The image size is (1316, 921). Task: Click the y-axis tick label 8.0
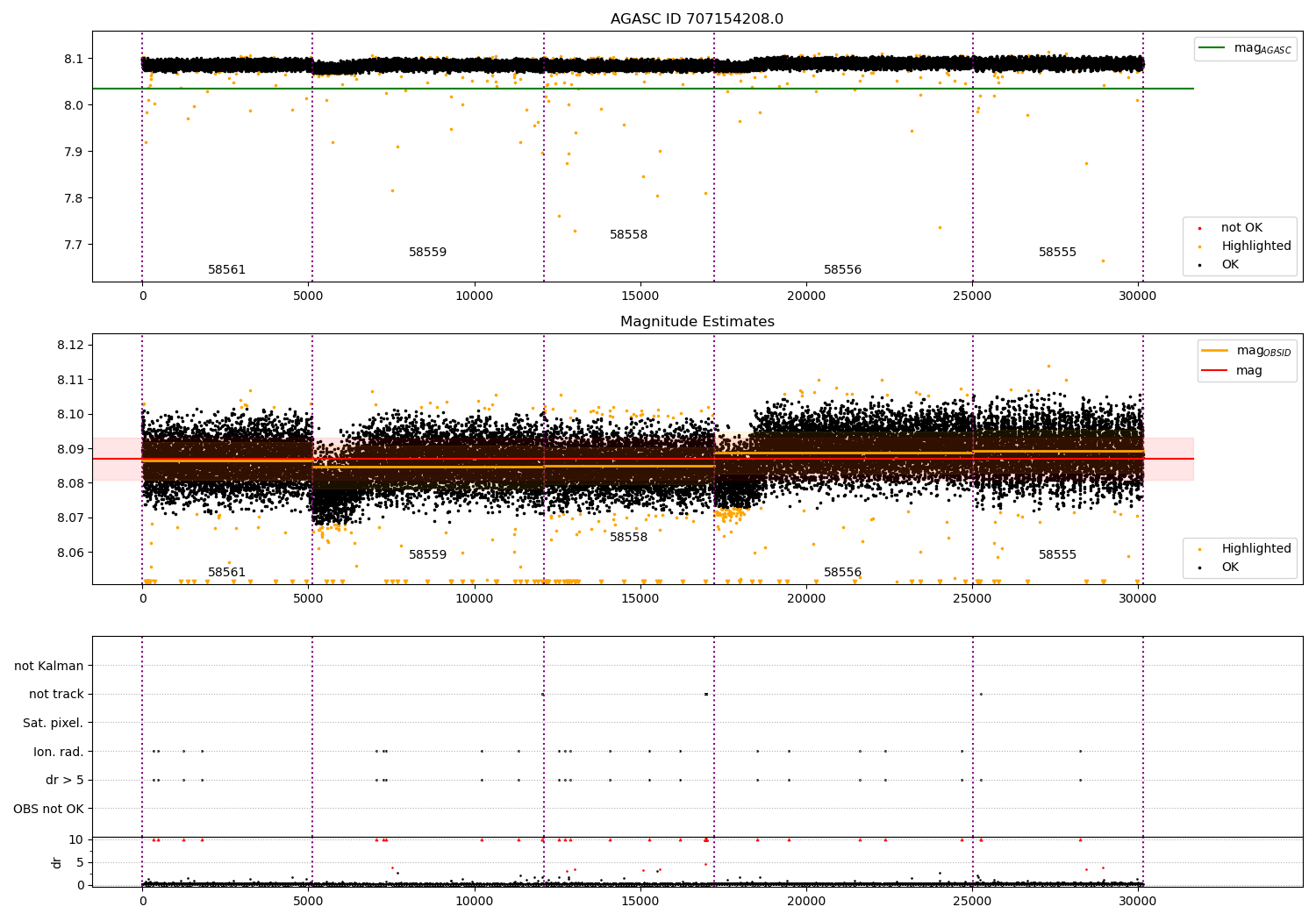click(x=75, y=106)
